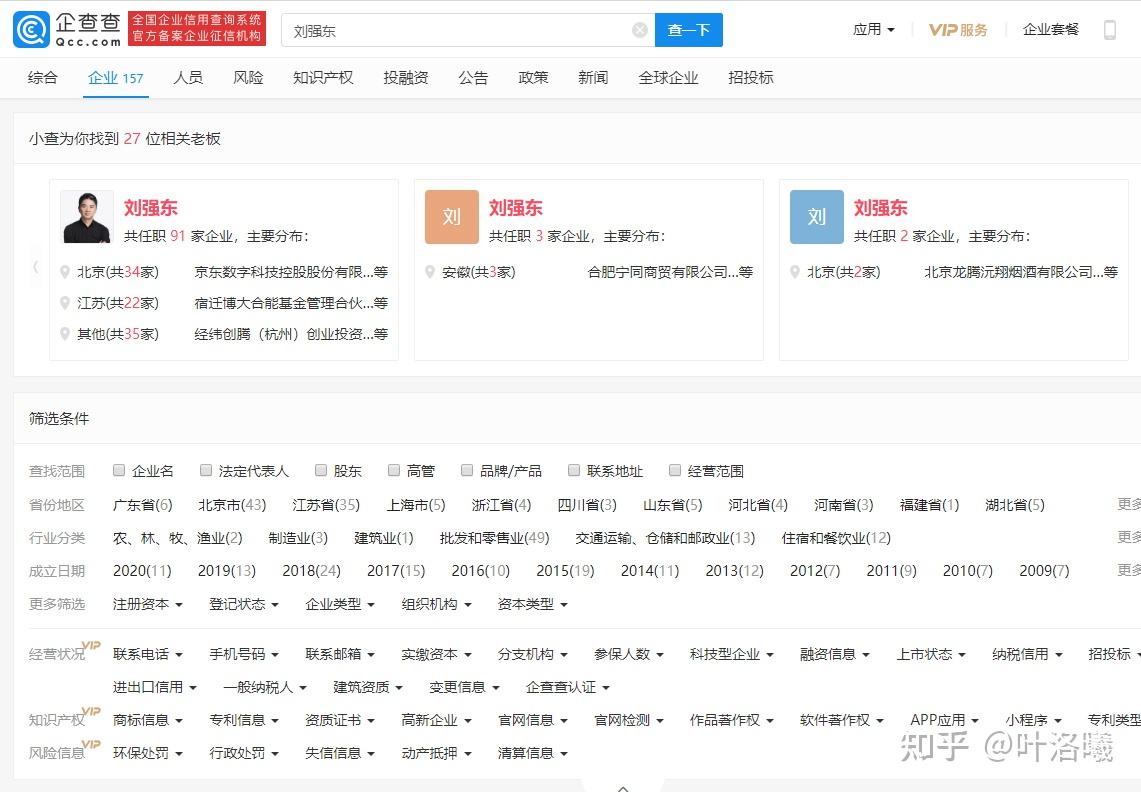This screenshot has width=1141, height=792.
Task: Open first 刘强东 profile with 91 companies
Action: [151, 207]
